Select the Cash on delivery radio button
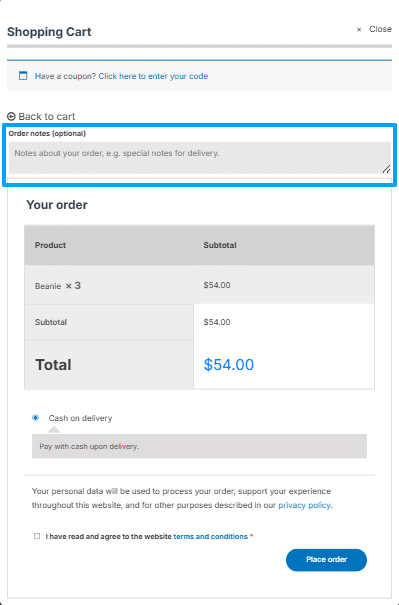 point(36,418)
